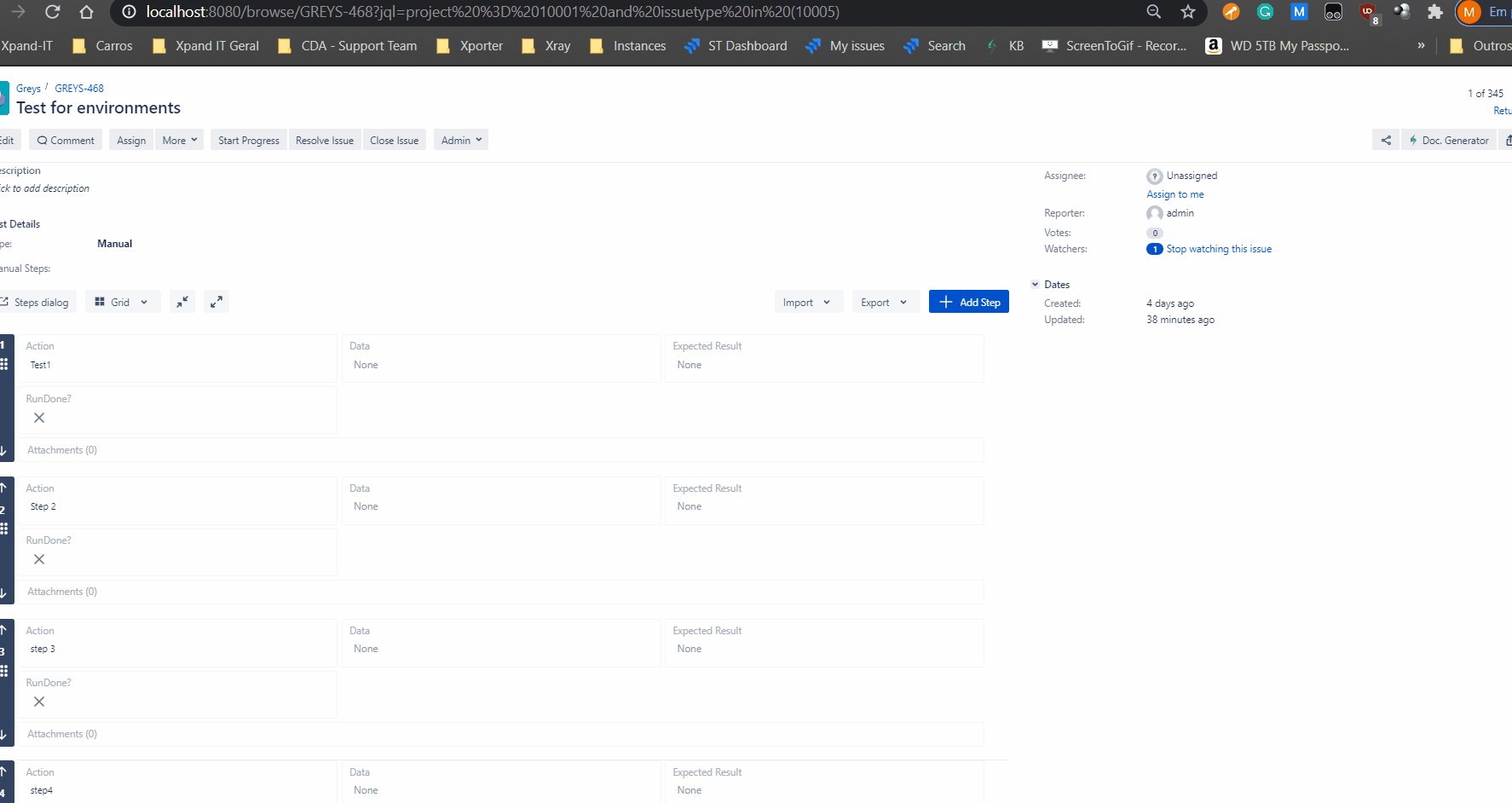Image resolution: width=1512 pixels, height=803 pixels.
Task: Click the Close Issue button
Action: (x=395, y=140)
